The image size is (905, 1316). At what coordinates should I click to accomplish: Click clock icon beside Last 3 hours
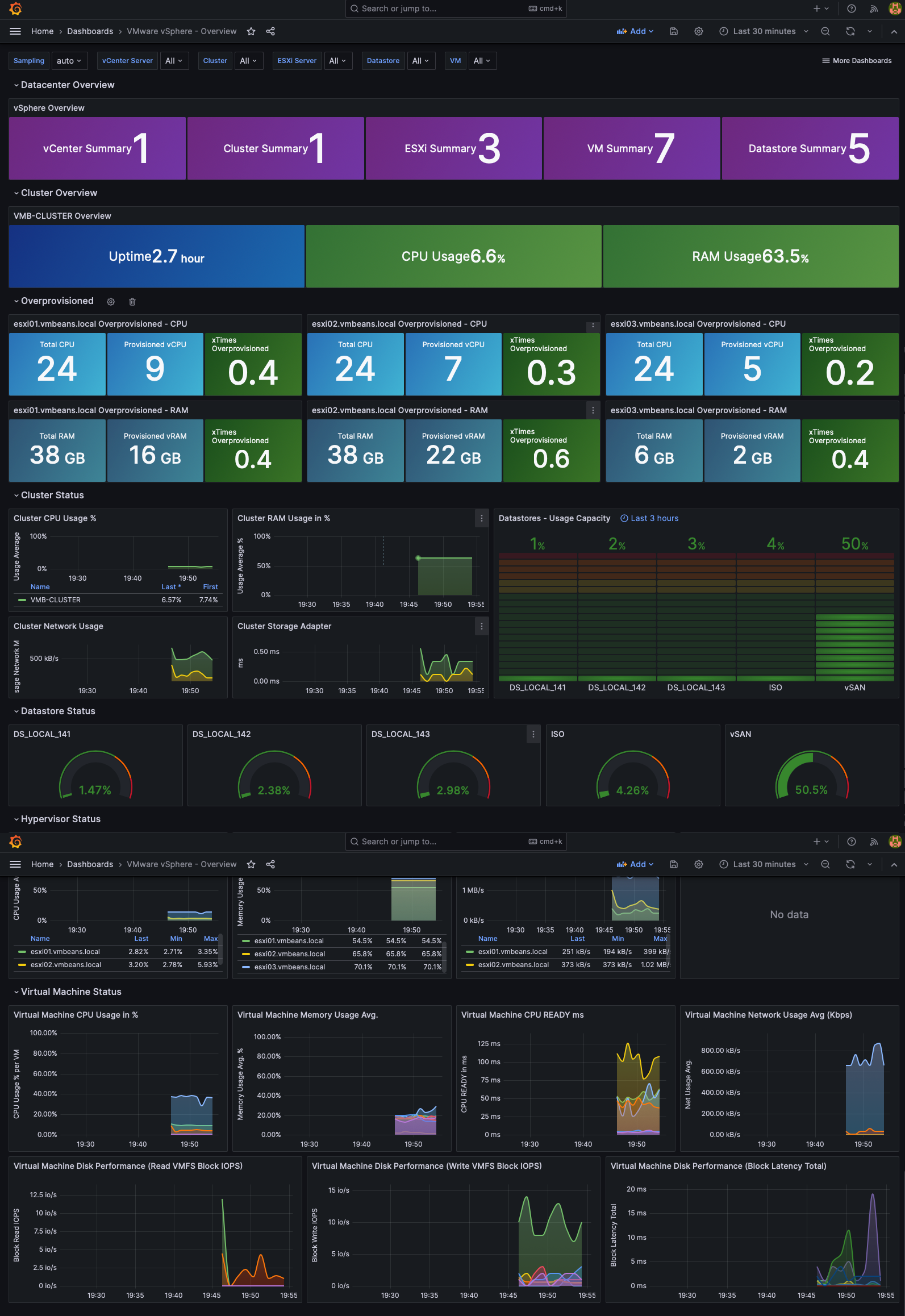624,518
